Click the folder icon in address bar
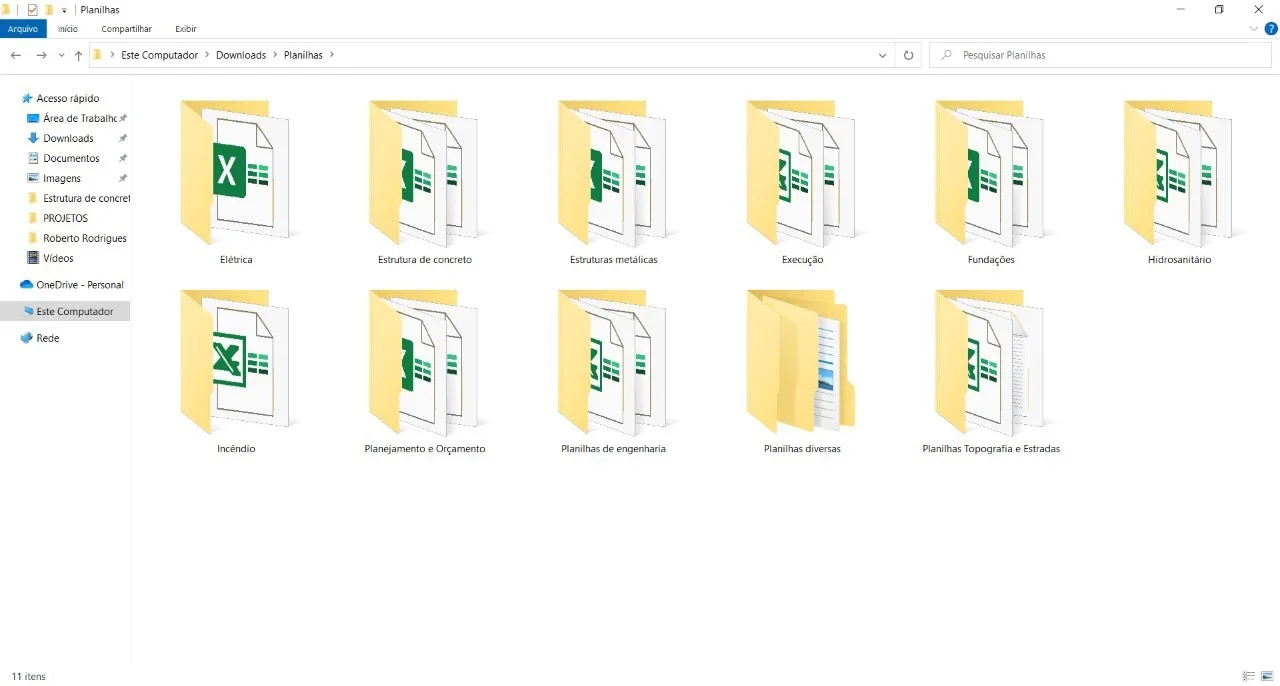Screen dimensions: 1280x686 click(98, 55)
